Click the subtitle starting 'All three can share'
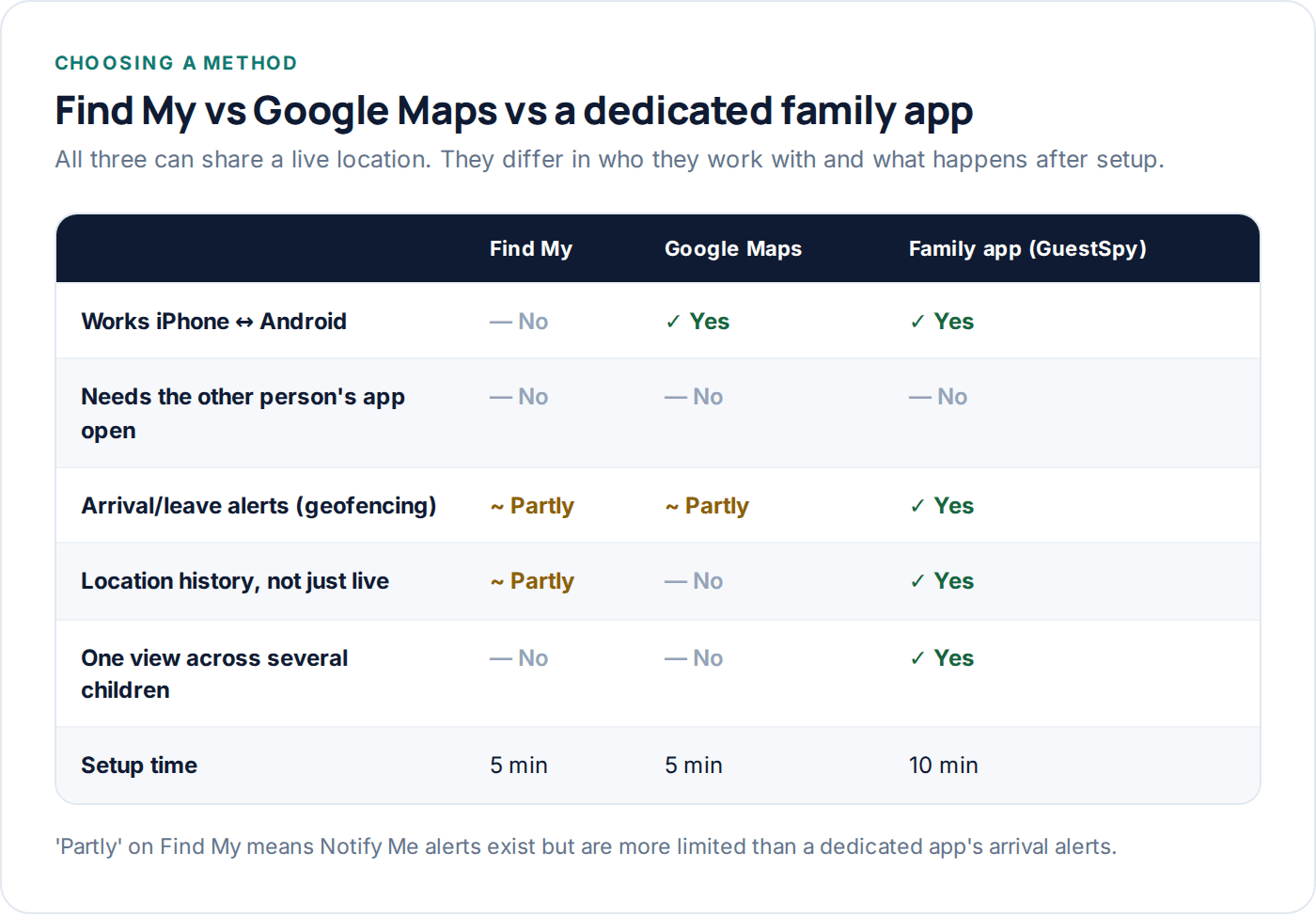Viewport: 1316px width, 916px height. tap(609, 159)
